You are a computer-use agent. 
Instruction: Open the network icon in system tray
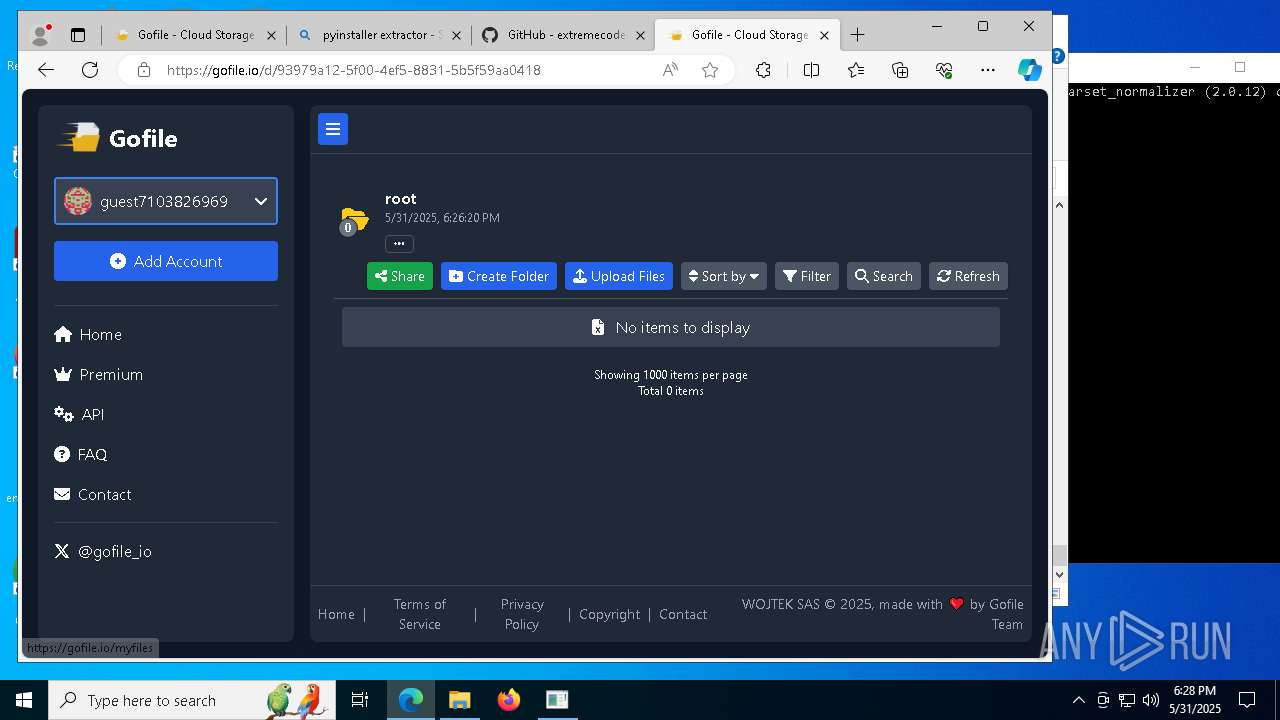1127,700
